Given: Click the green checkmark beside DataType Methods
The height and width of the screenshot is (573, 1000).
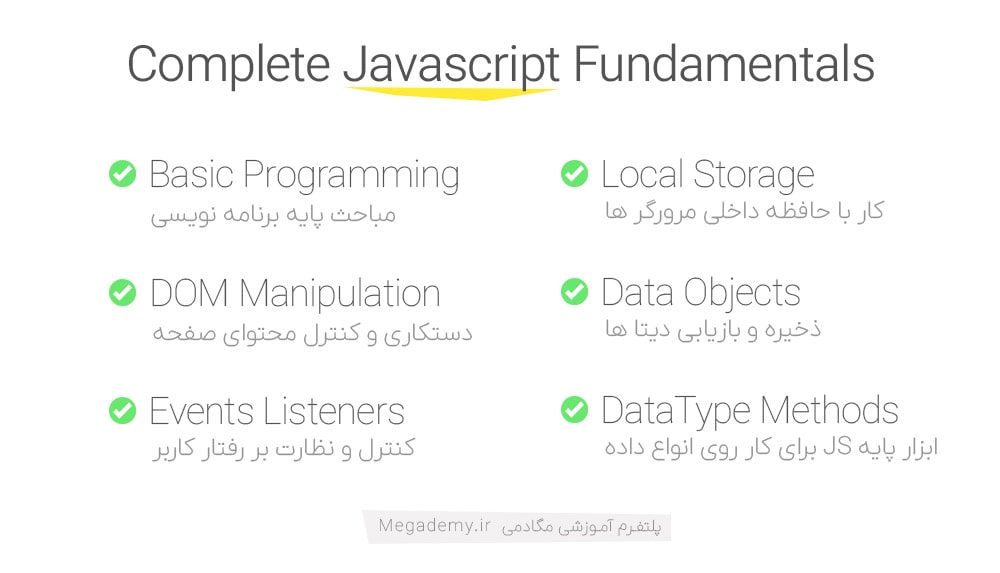Looking at the screenshot, I should tap(575, 410).
